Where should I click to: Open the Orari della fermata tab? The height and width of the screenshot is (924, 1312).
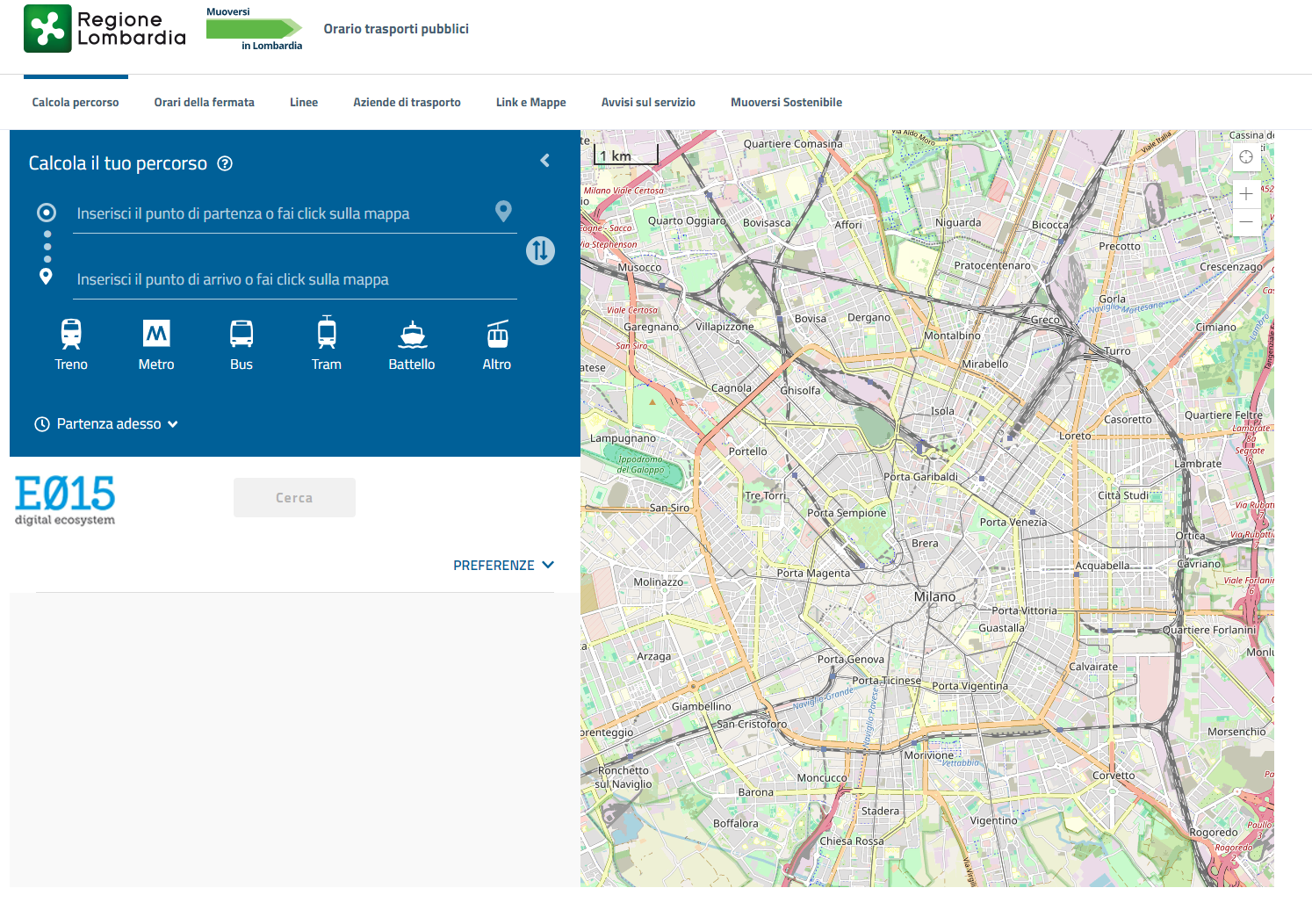click(204, 103)
